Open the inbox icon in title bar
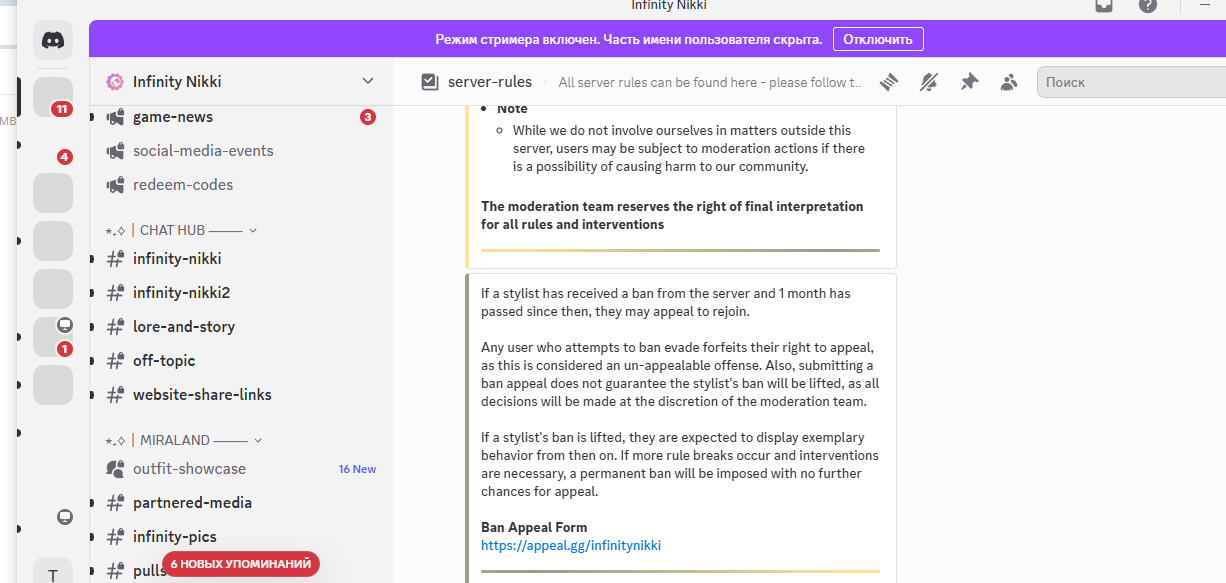 [x=1103, y=5]
